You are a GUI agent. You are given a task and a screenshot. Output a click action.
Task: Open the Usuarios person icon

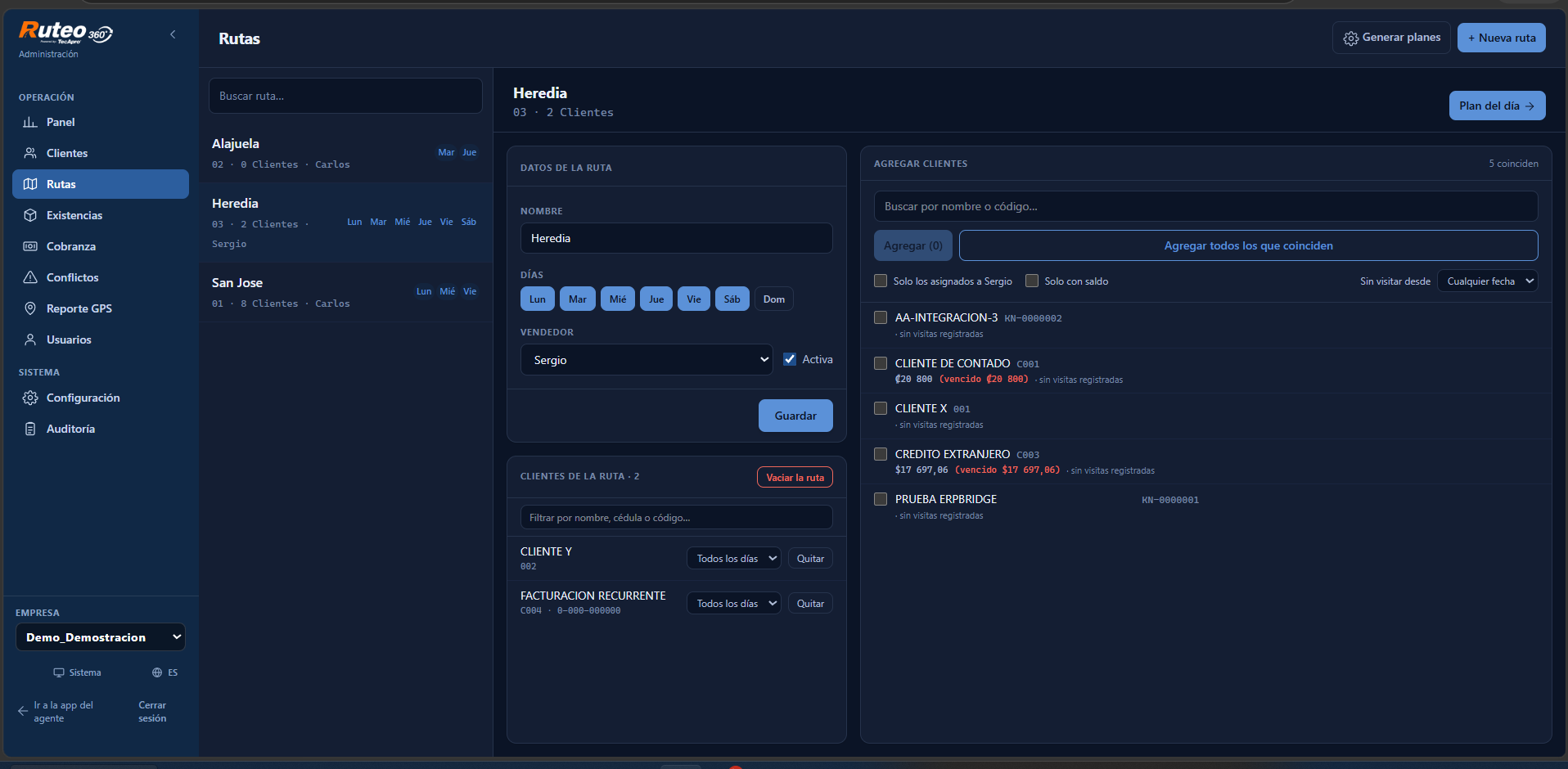point(30,340)
